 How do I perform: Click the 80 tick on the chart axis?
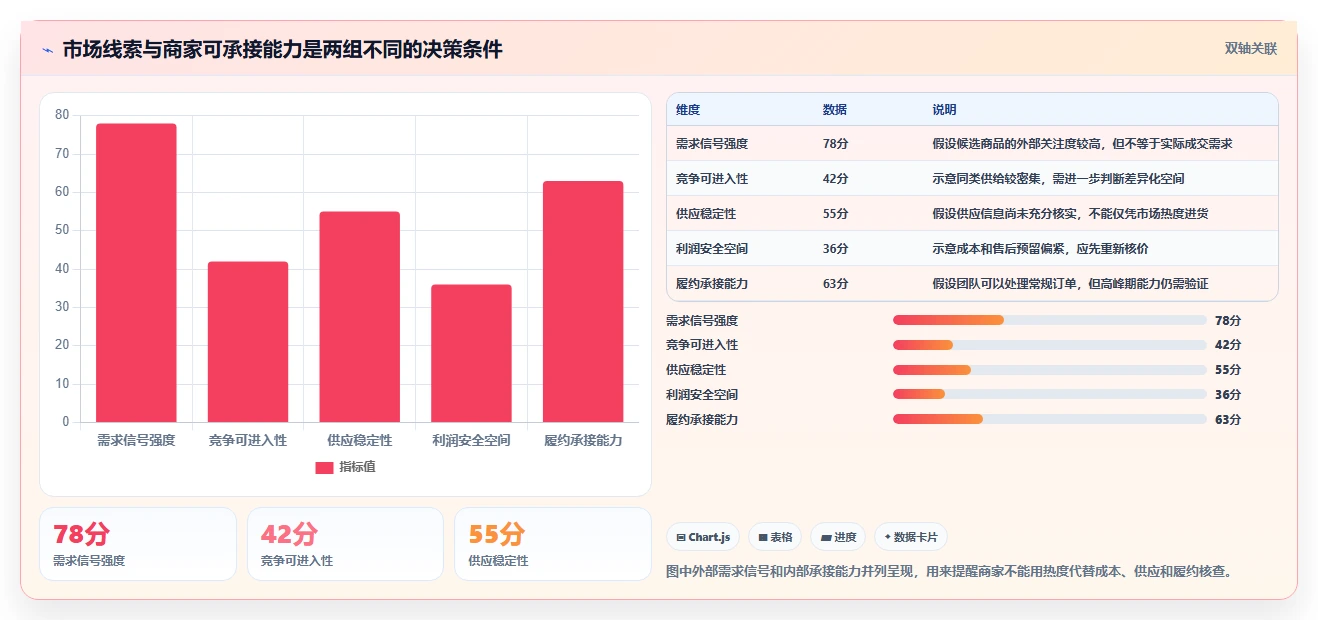click(62, 115)
